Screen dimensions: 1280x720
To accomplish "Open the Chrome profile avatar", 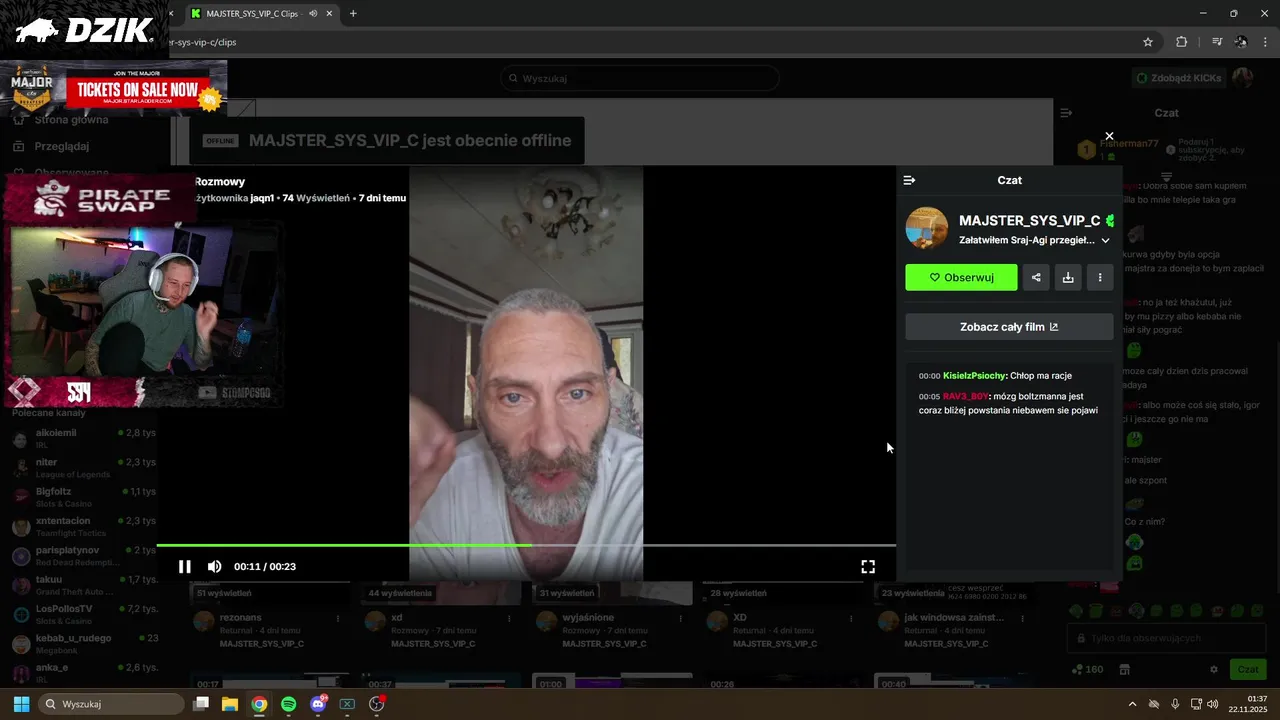I will click(1241, 42).
